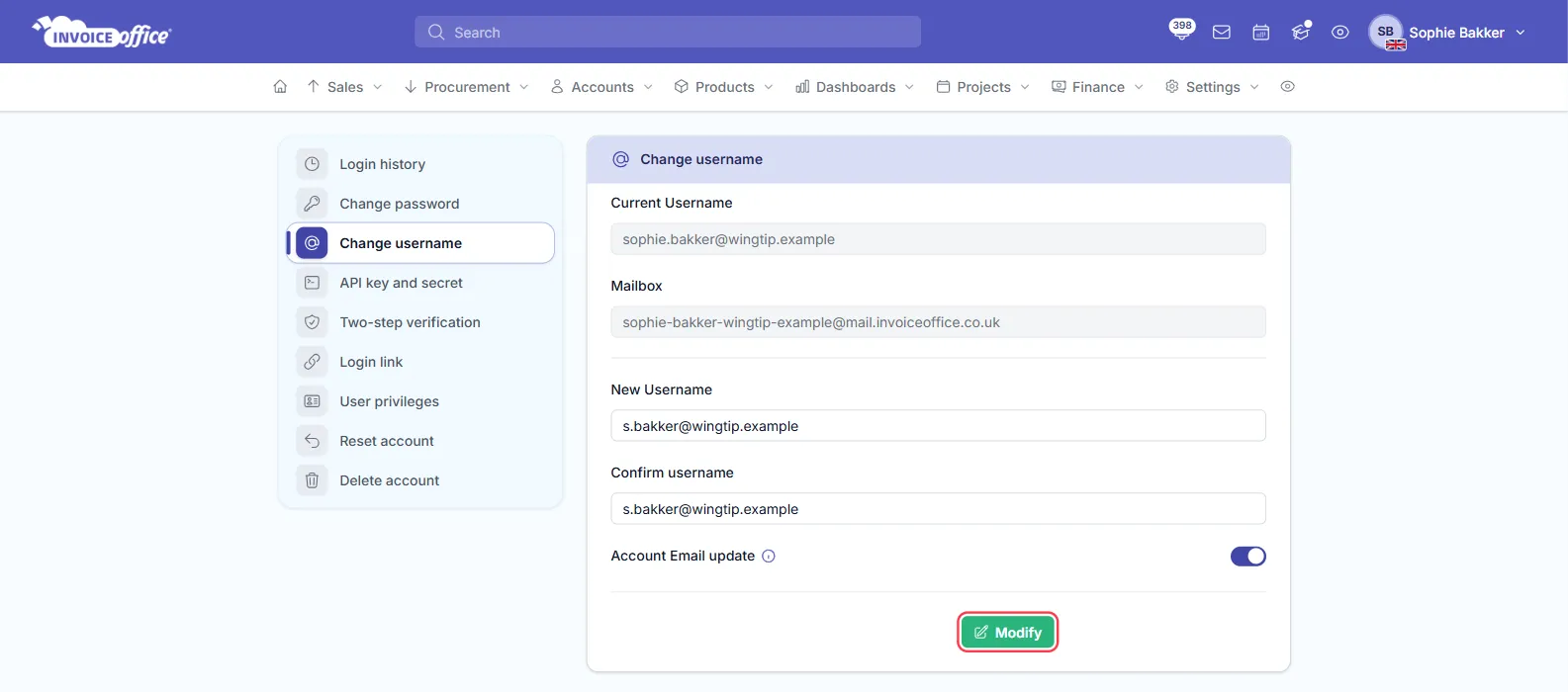
Task: Open the mail envelope icon in header
Action: [x=1222, y=33]
